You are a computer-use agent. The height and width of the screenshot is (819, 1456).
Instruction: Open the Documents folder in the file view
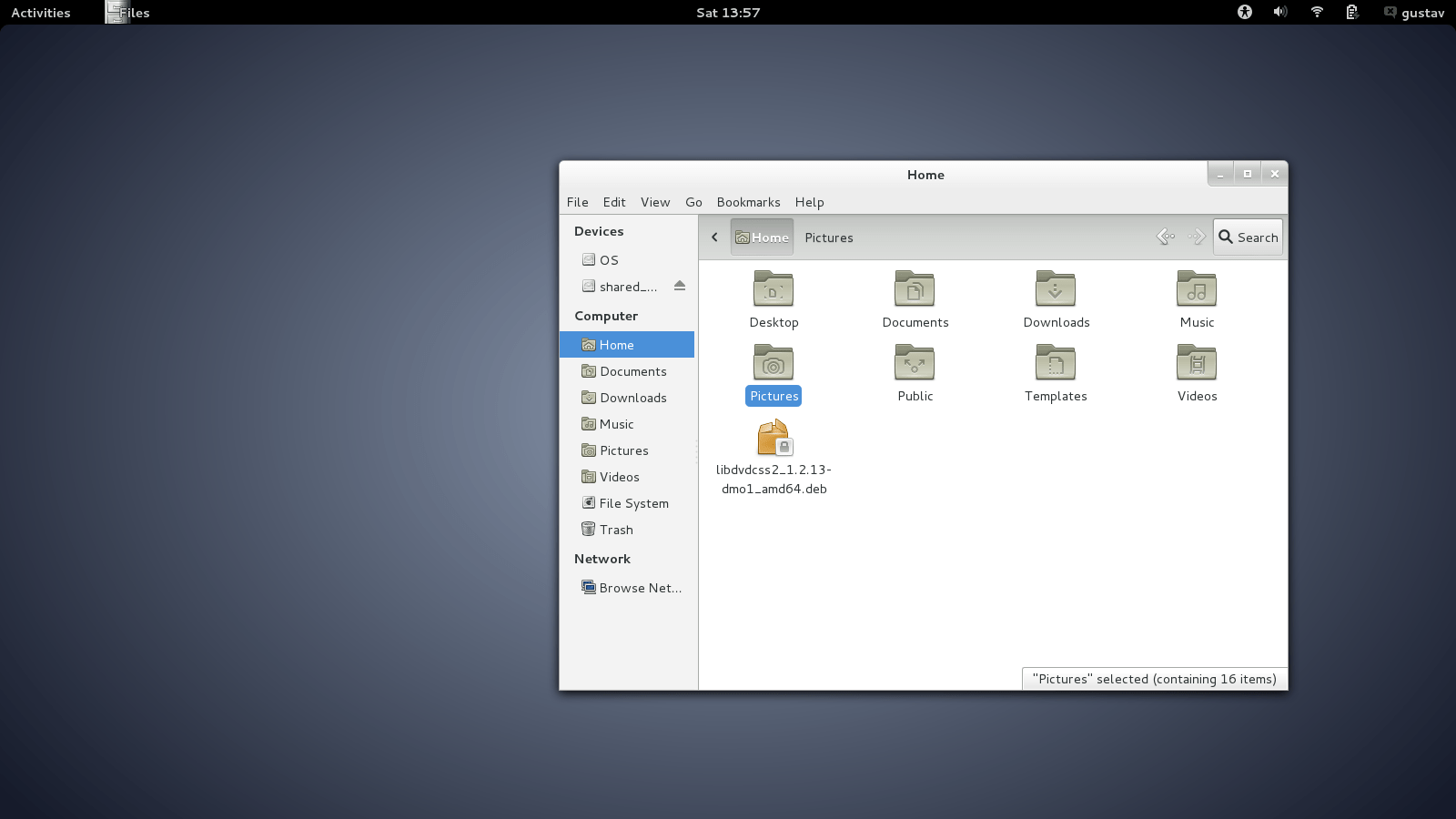(x=914, y=289)
